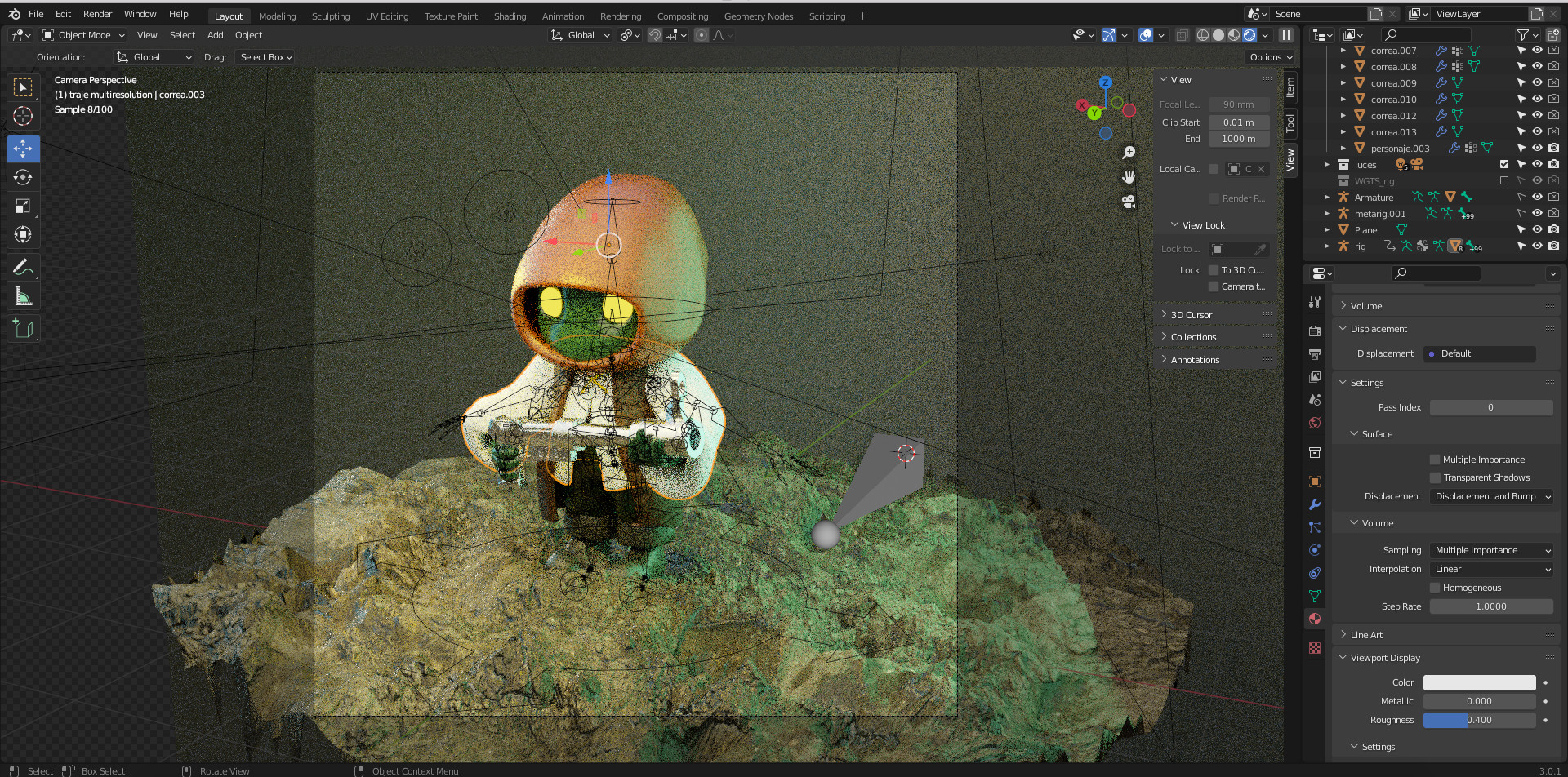Hide the Plane object with its eye icon

1537,229
